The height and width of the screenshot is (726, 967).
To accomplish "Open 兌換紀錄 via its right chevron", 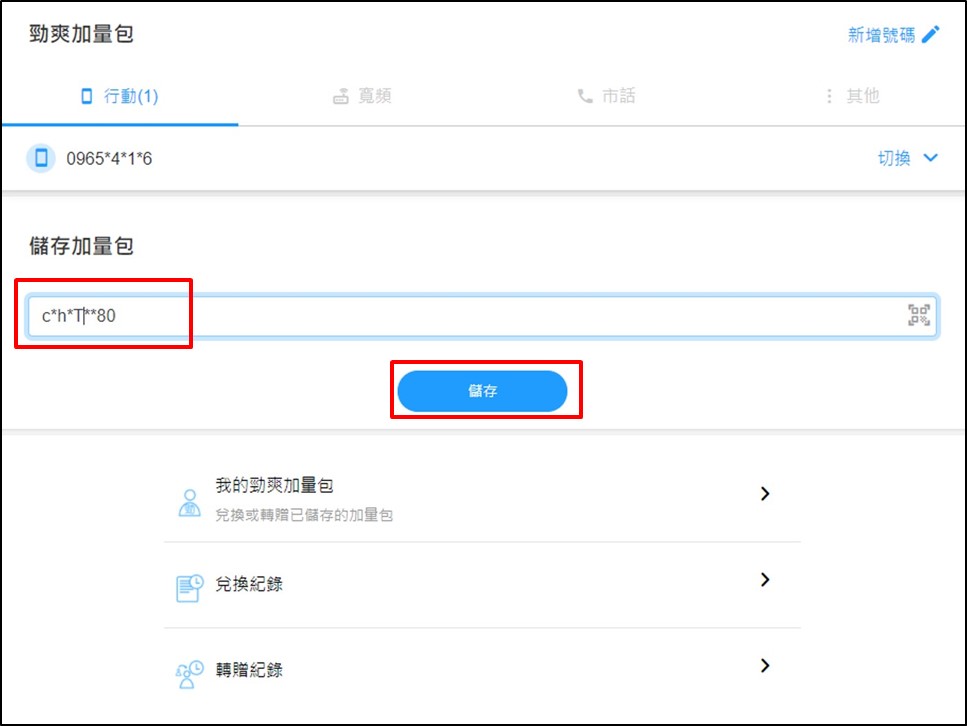I will [x=765, y=580].
